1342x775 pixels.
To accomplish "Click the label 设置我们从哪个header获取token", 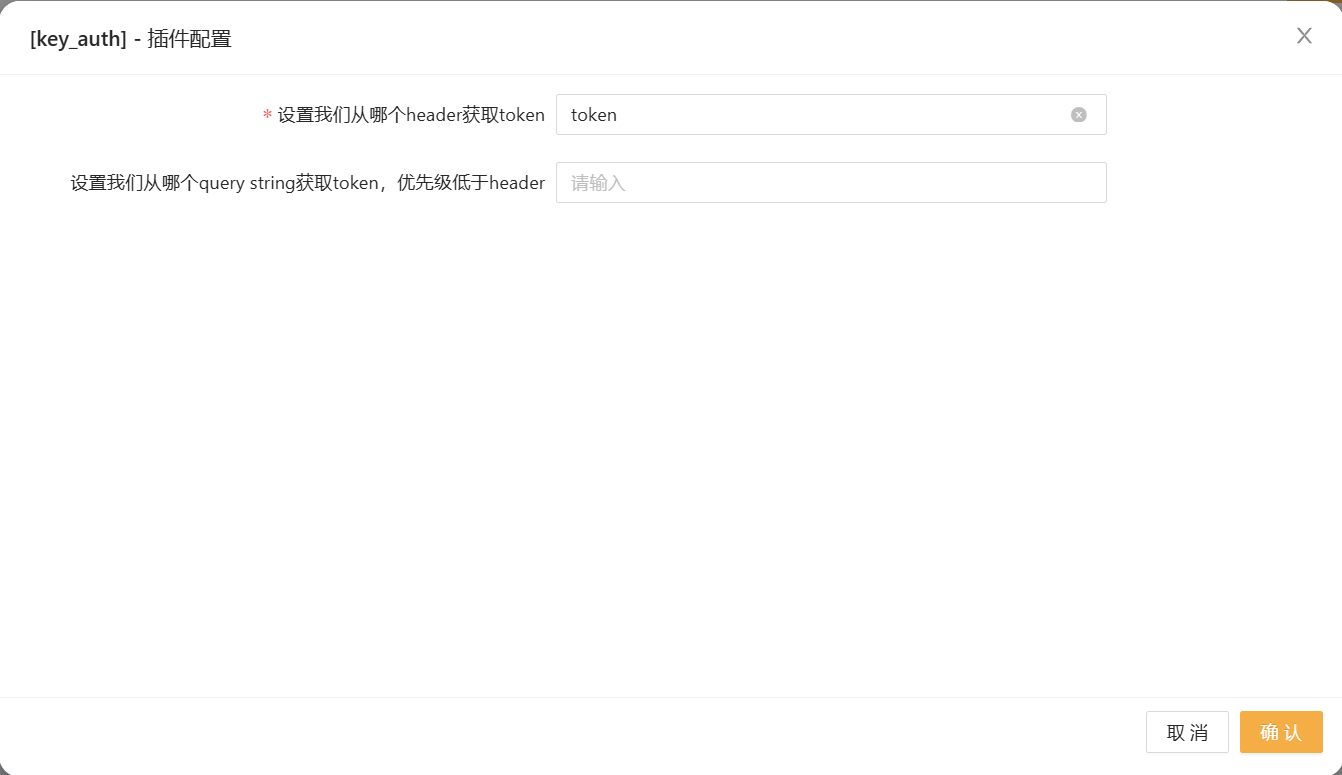I will pyautogui.click(x=411, y=115).
